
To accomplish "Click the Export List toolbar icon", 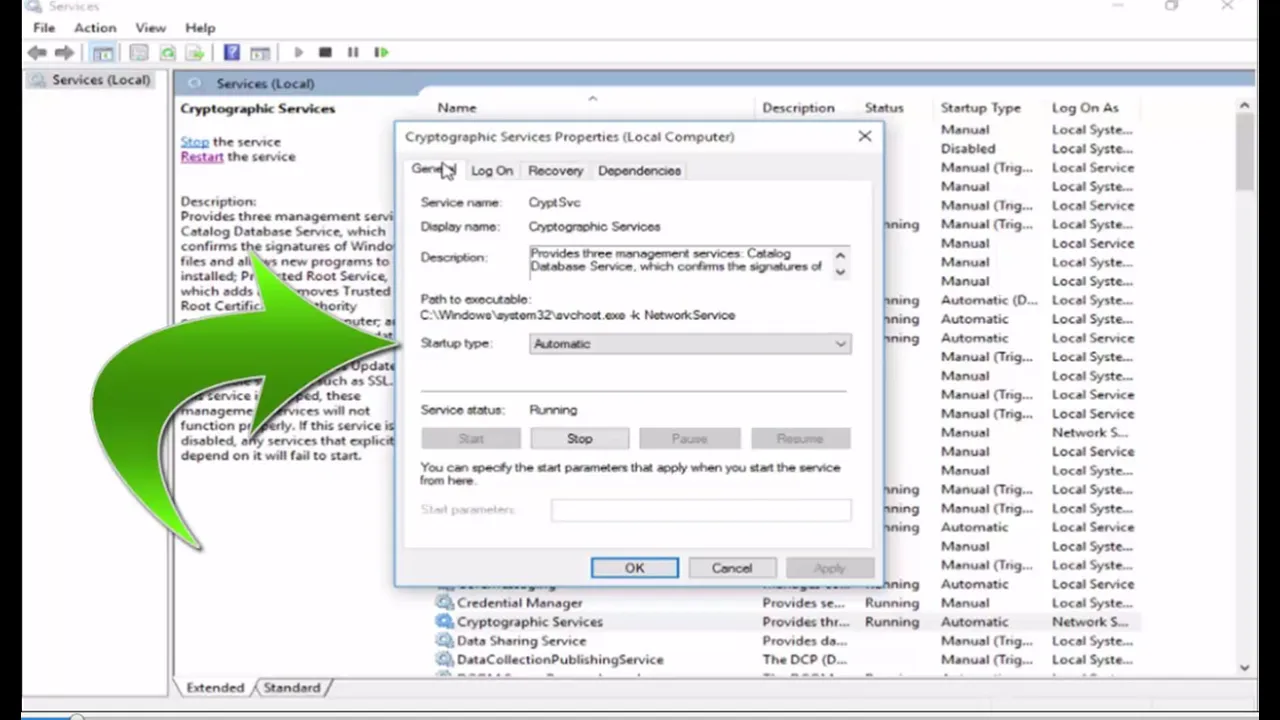I will (x=195, y=52).
